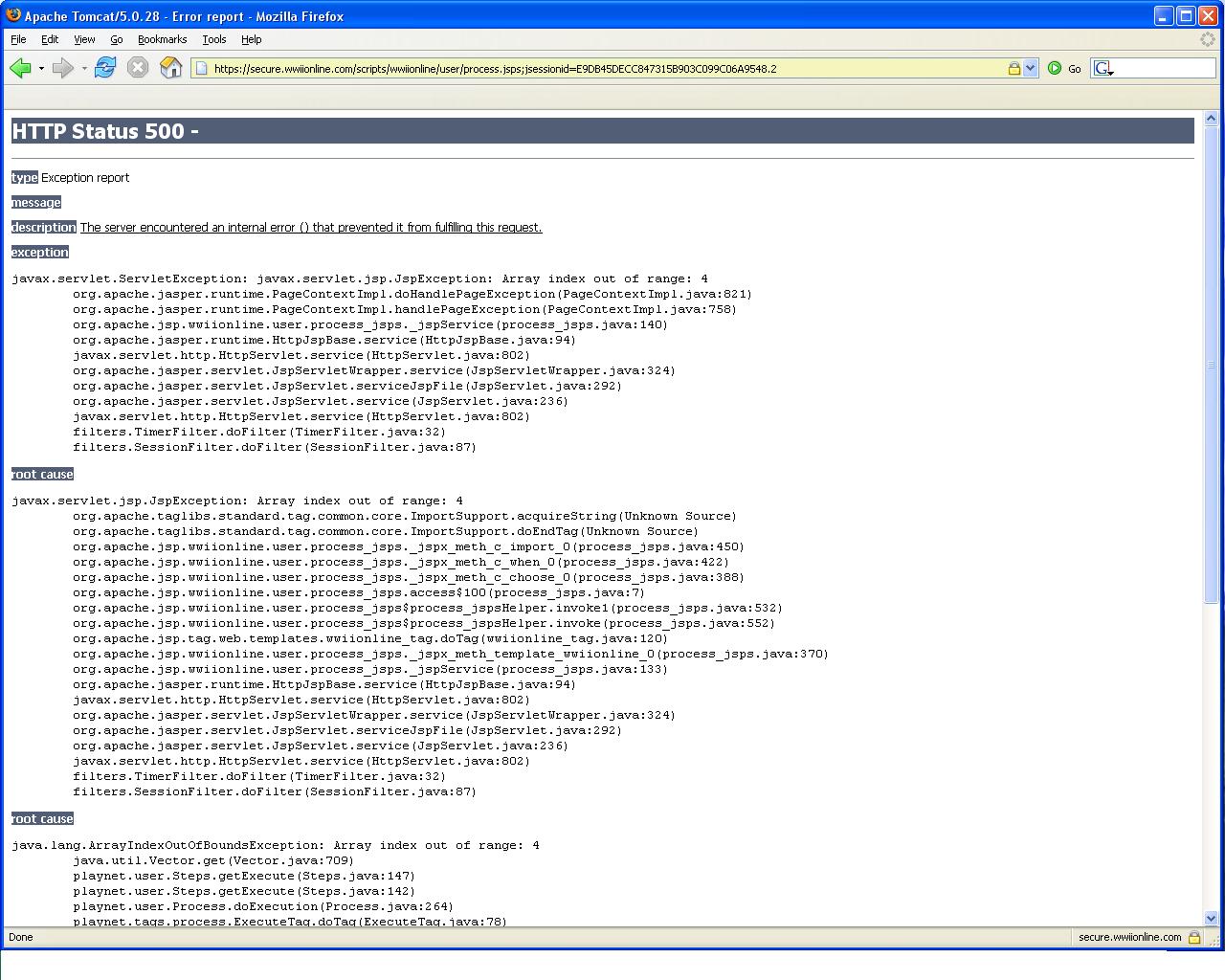Open the Go menu

pyautogui.click(x=117, y=39)
